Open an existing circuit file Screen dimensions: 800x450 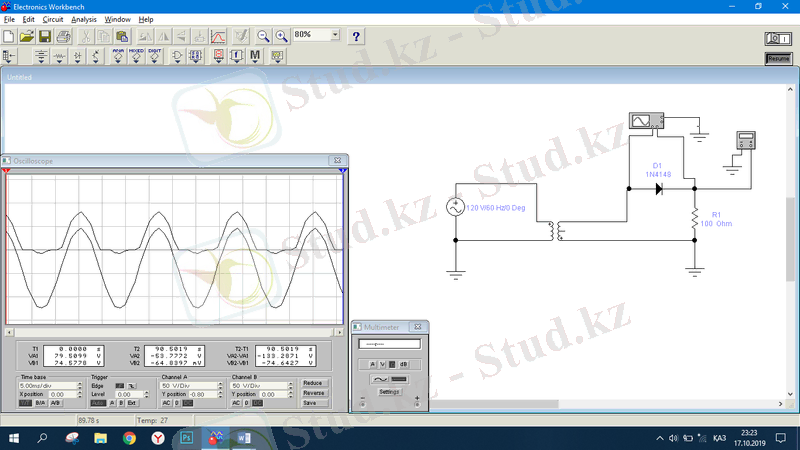click(27, 36)
